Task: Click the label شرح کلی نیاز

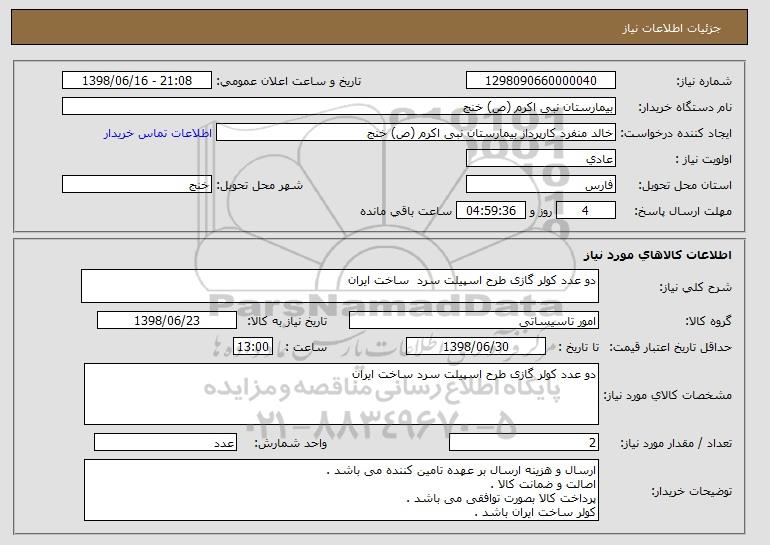Action: point(695,287)
